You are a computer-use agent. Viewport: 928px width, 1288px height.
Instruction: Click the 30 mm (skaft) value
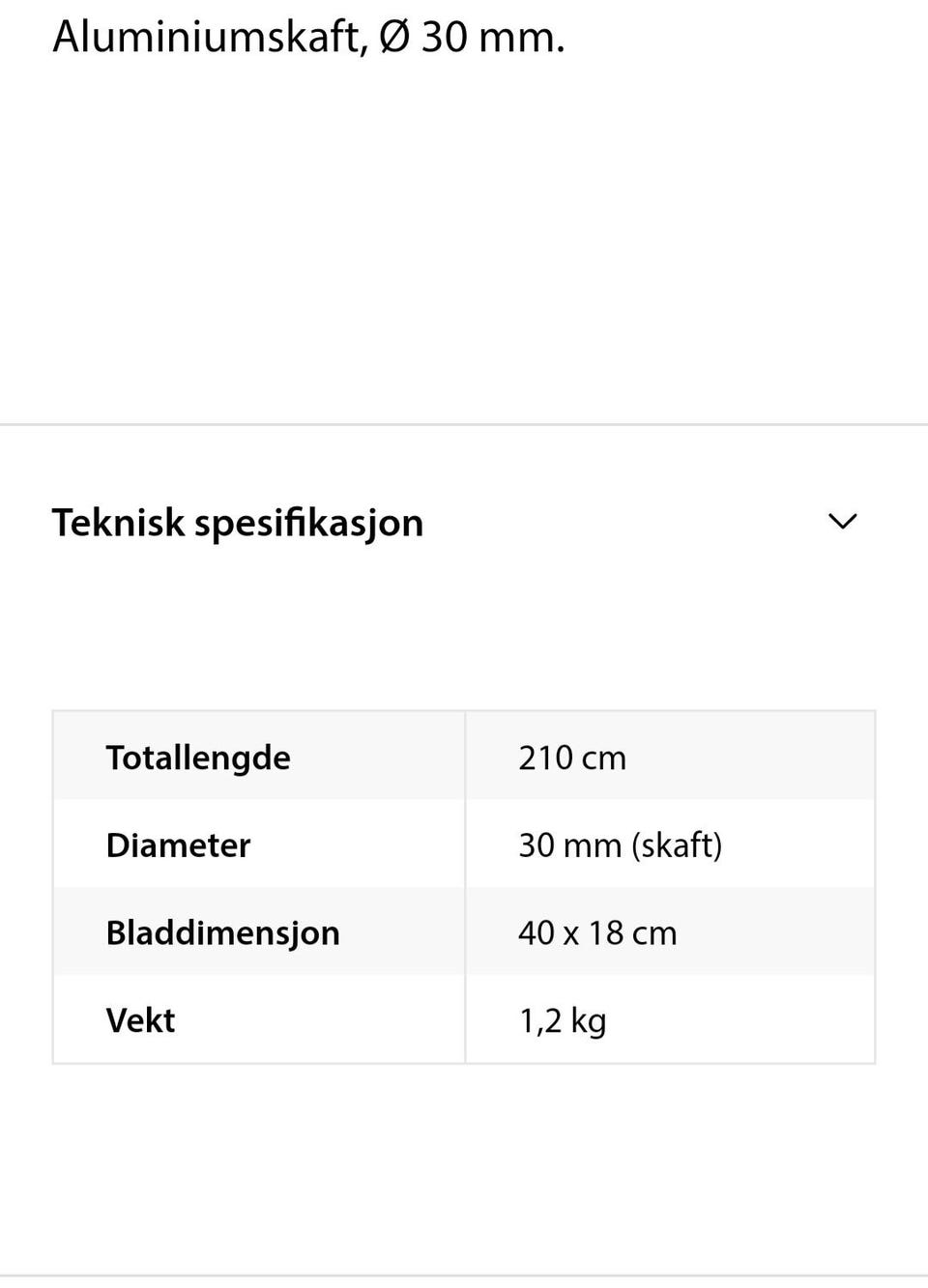620,845
